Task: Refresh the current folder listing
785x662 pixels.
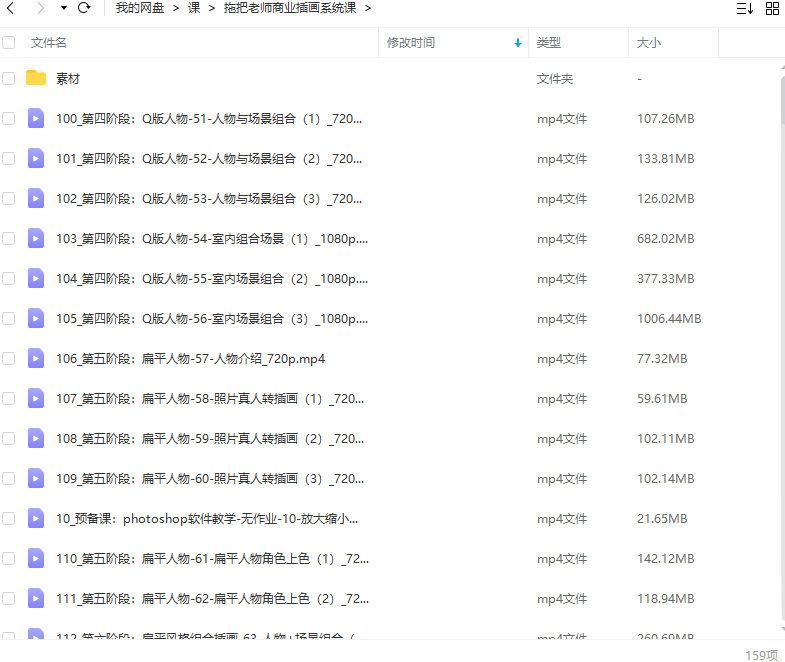Action: pos(84,8)
